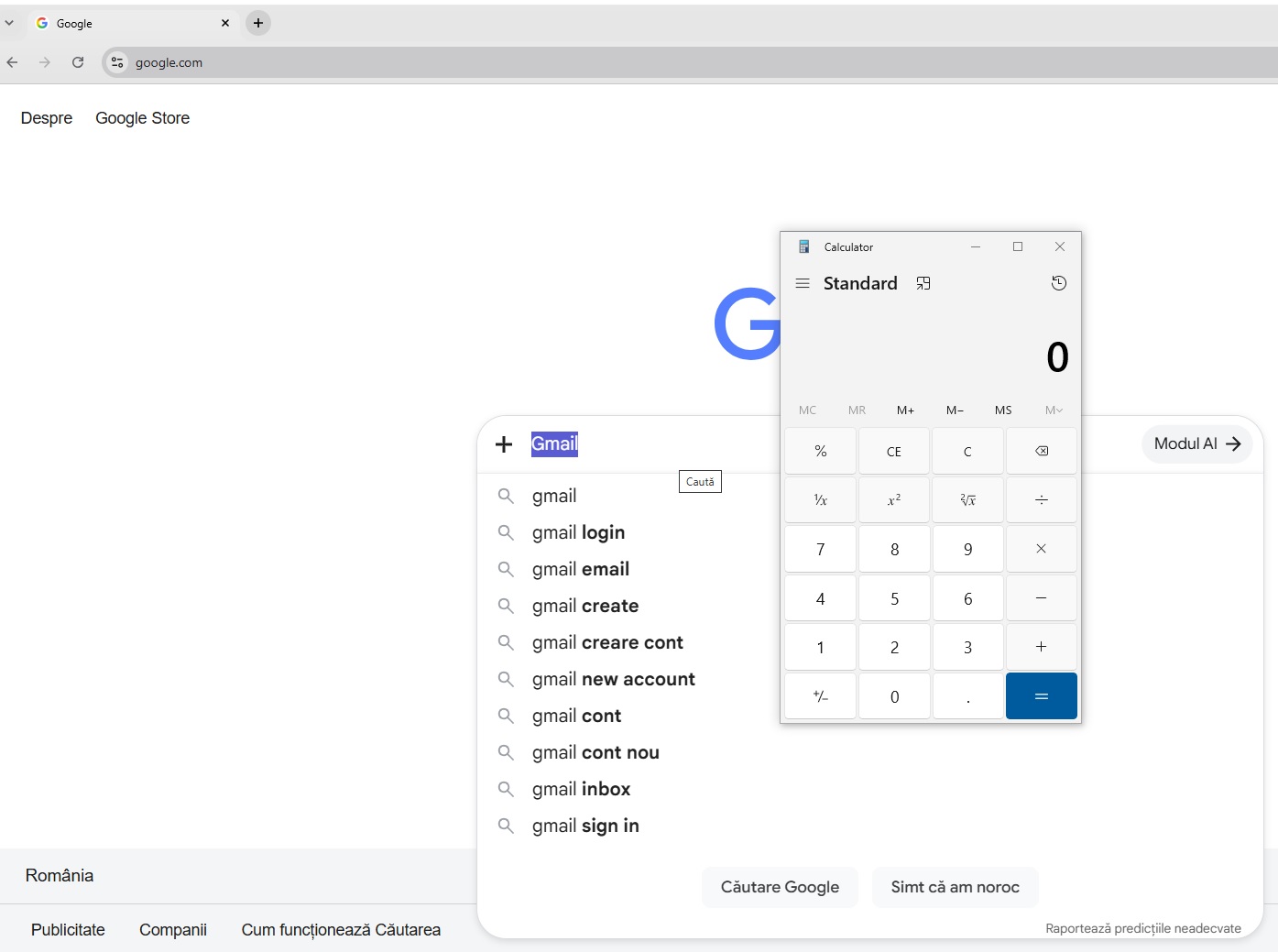Select the 'gmail create' suggestion
This screenshot has height=952, width=1278.
585,606
